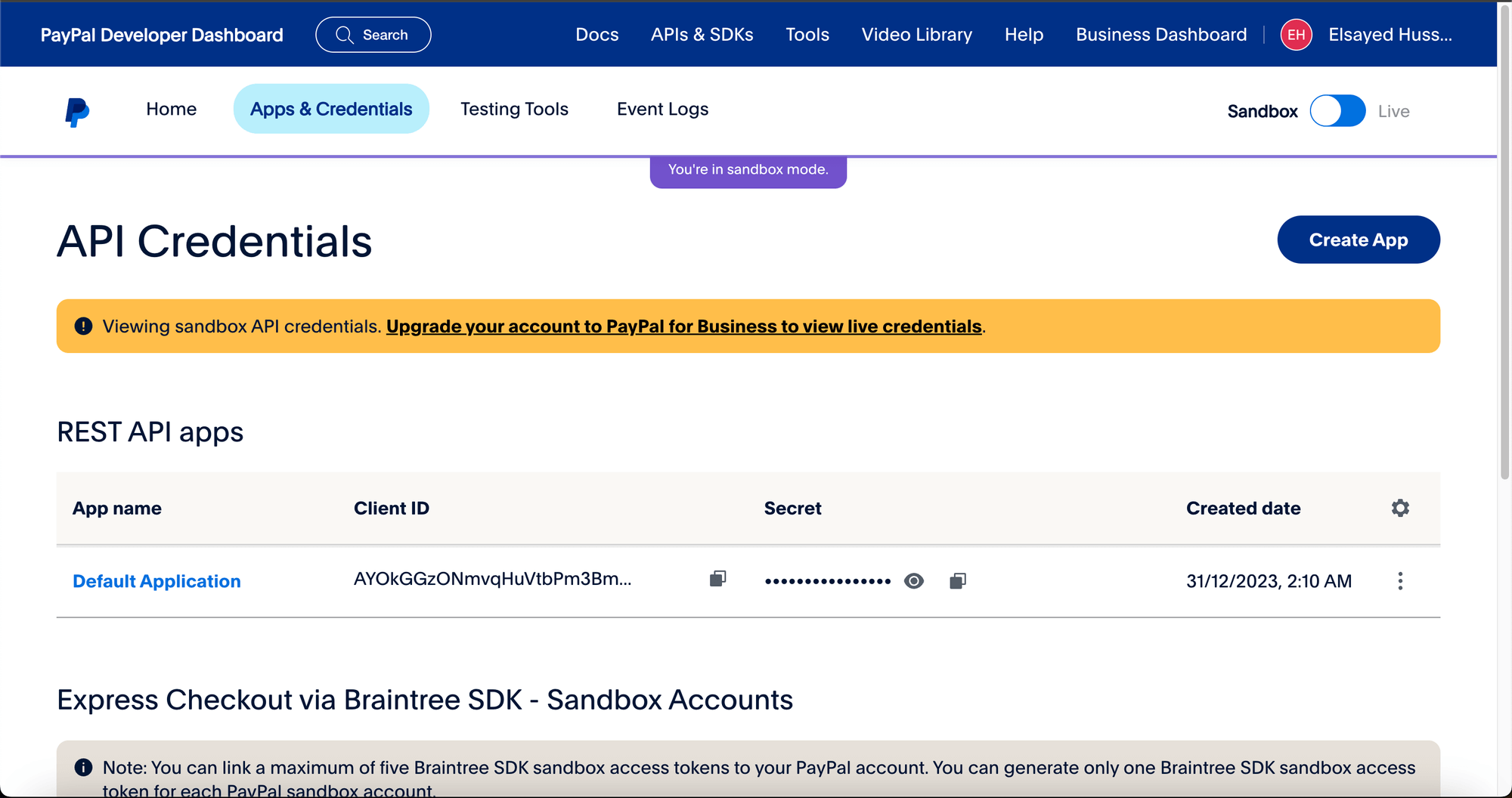Expand the APIs & SDKs menu

702,35
